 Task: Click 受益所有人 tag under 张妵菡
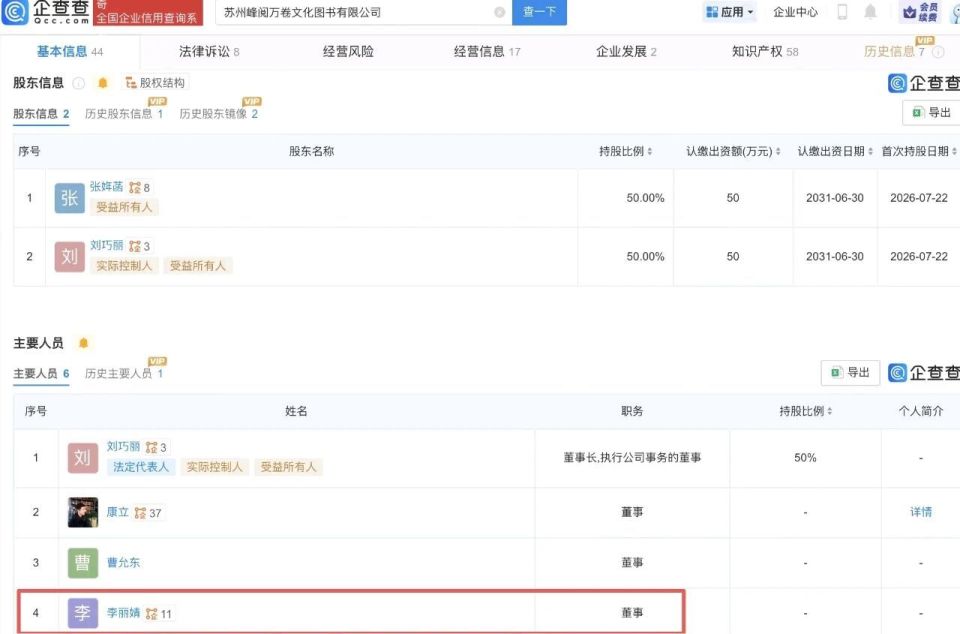click(124, 207)
